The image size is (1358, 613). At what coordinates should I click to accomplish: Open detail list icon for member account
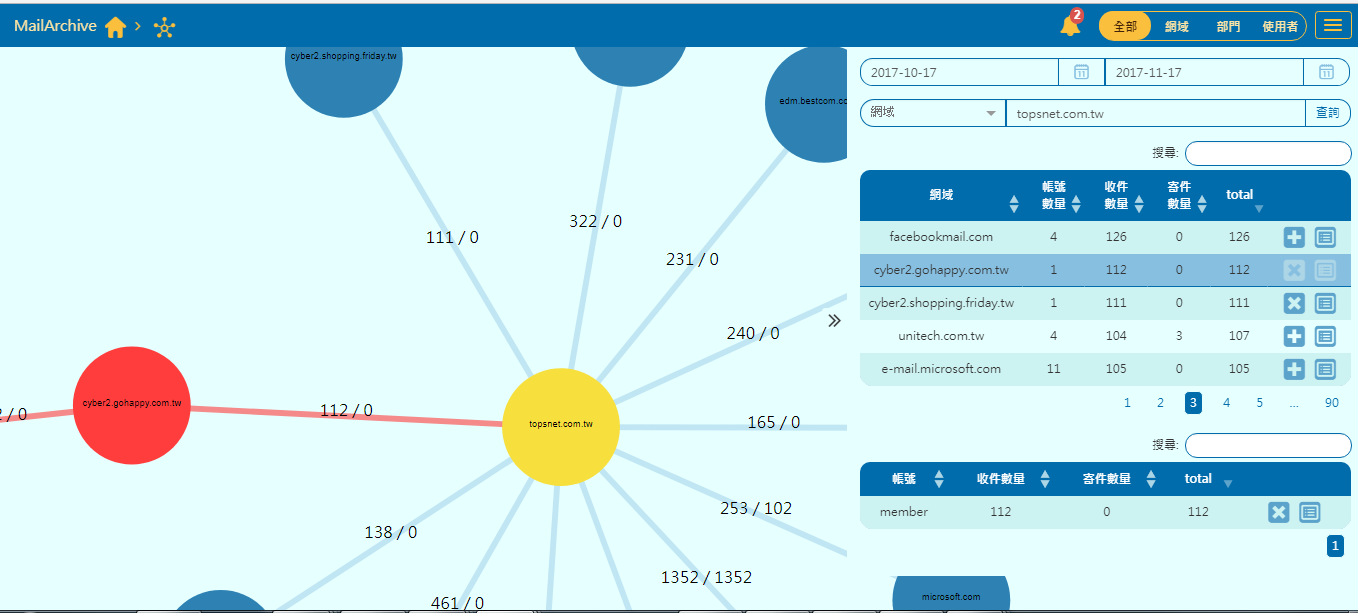tap(1310, 512)
